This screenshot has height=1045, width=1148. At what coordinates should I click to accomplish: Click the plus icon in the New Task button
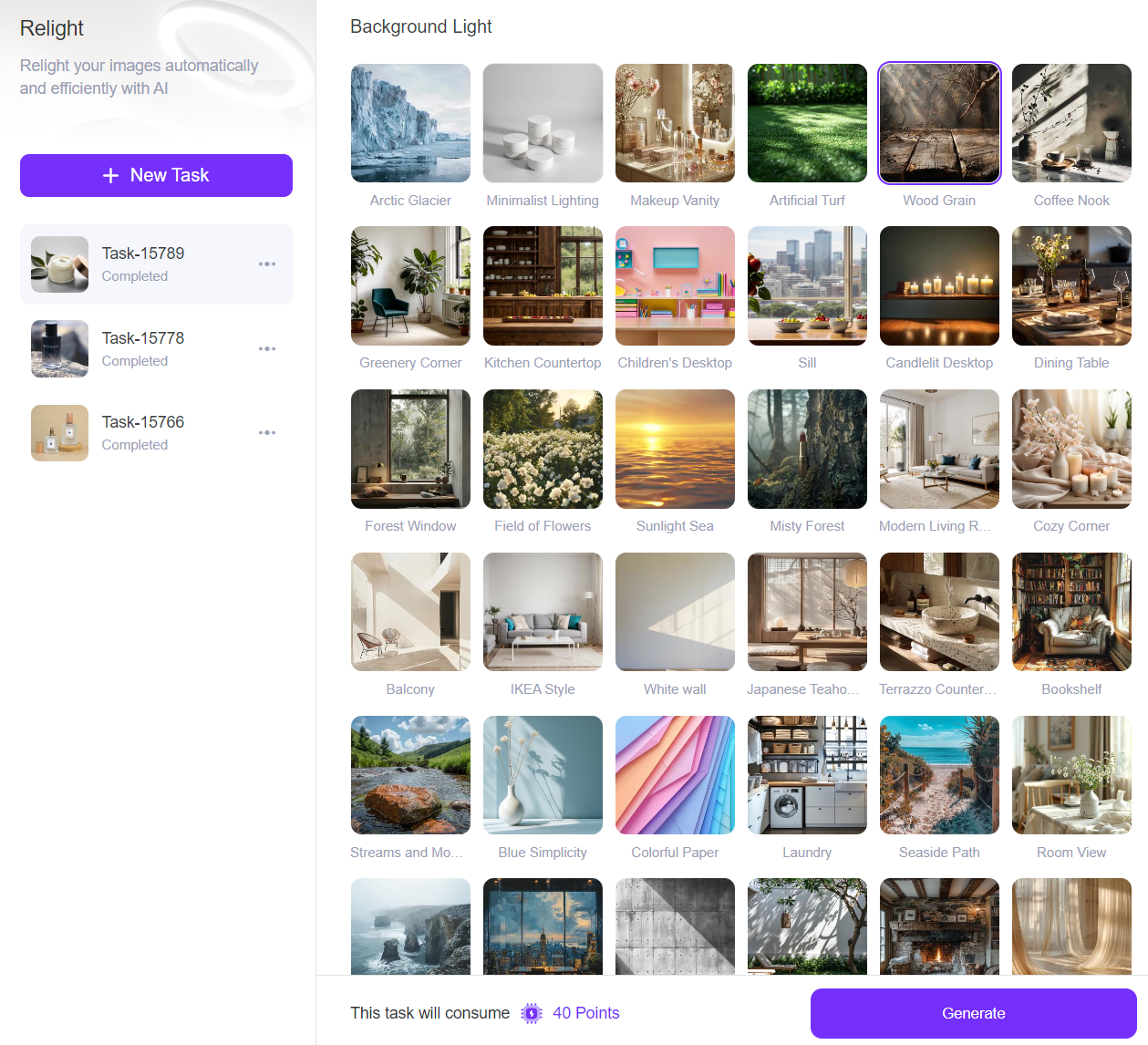(x=111, y=174)
